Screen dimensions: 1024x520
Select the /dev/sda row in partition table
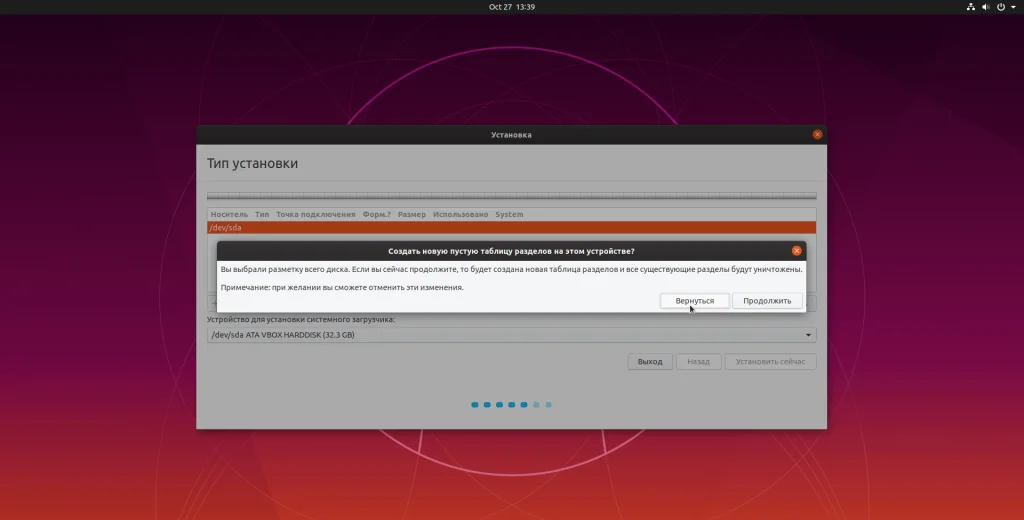click(x=511, y=227)
